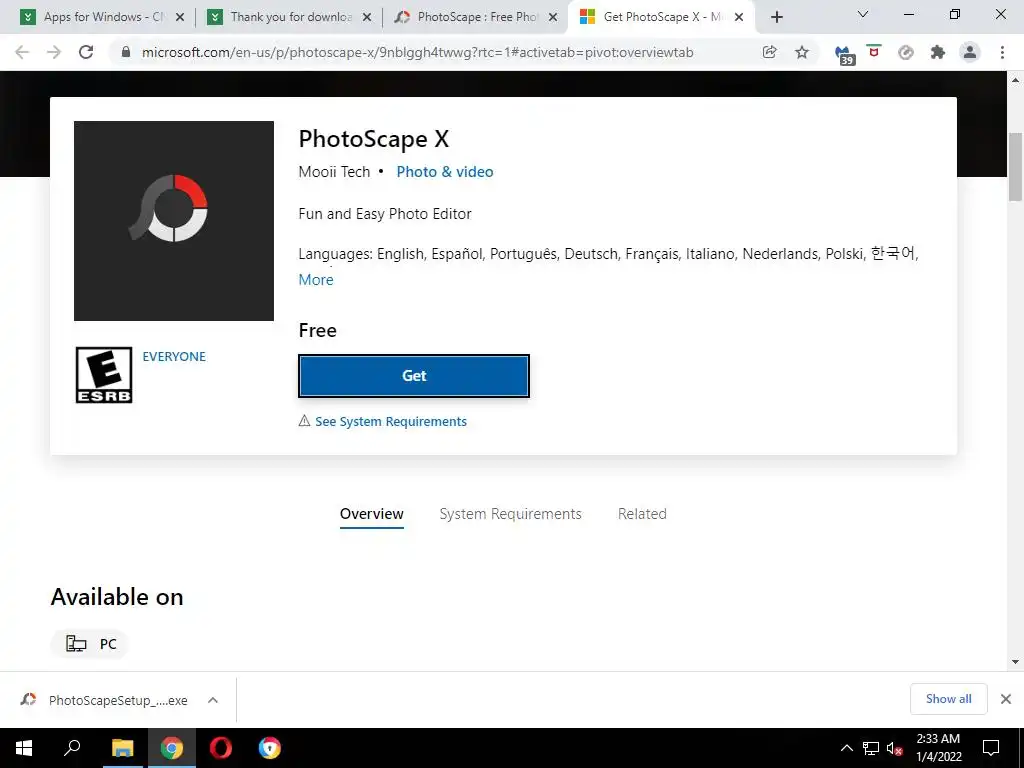Click the blue Get button
This screenshot has width=1024, height=768.
pyautogui.click(x=414, y=376)
